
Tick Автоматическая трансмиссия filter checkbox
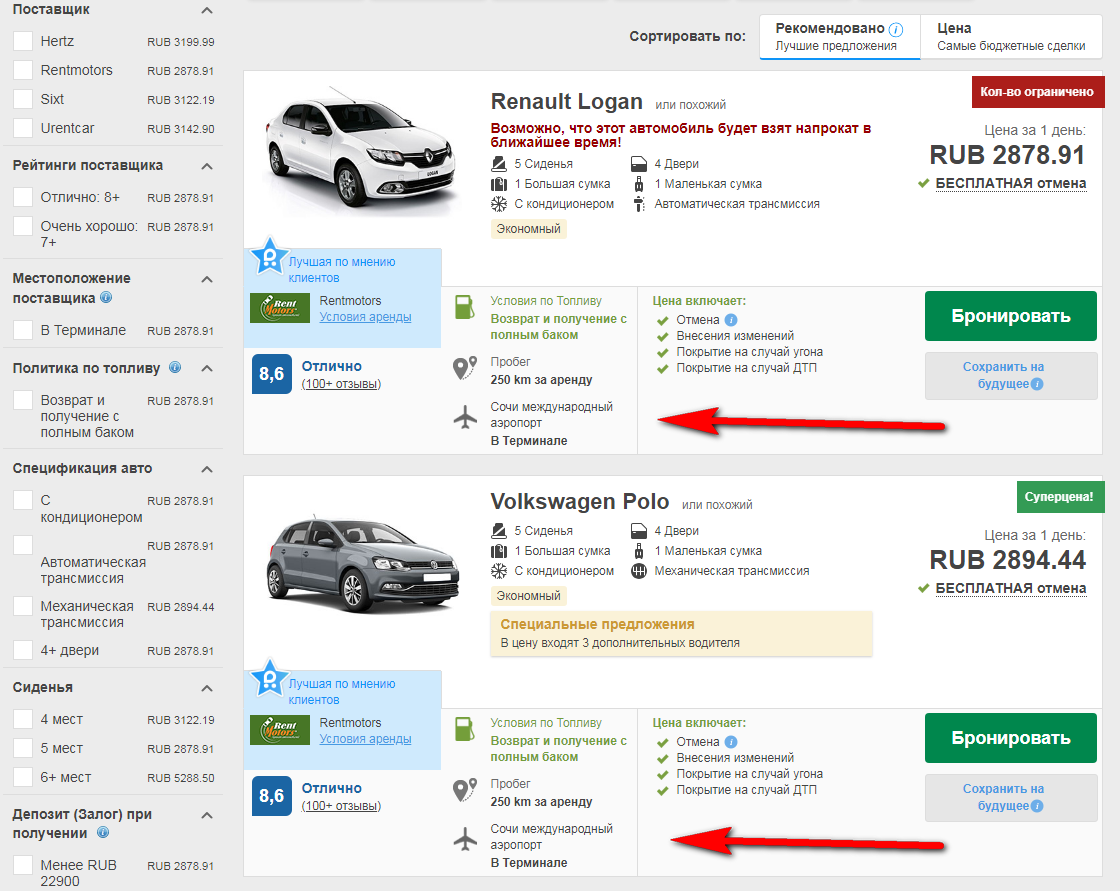coord(23,545)
